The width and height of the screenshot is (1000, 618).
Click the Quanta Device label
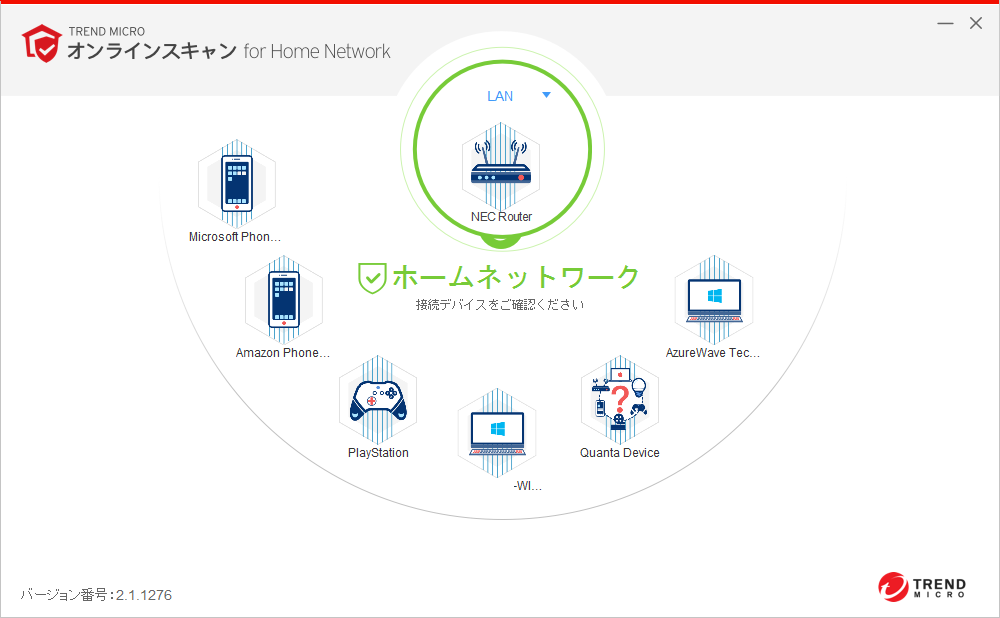619,453
